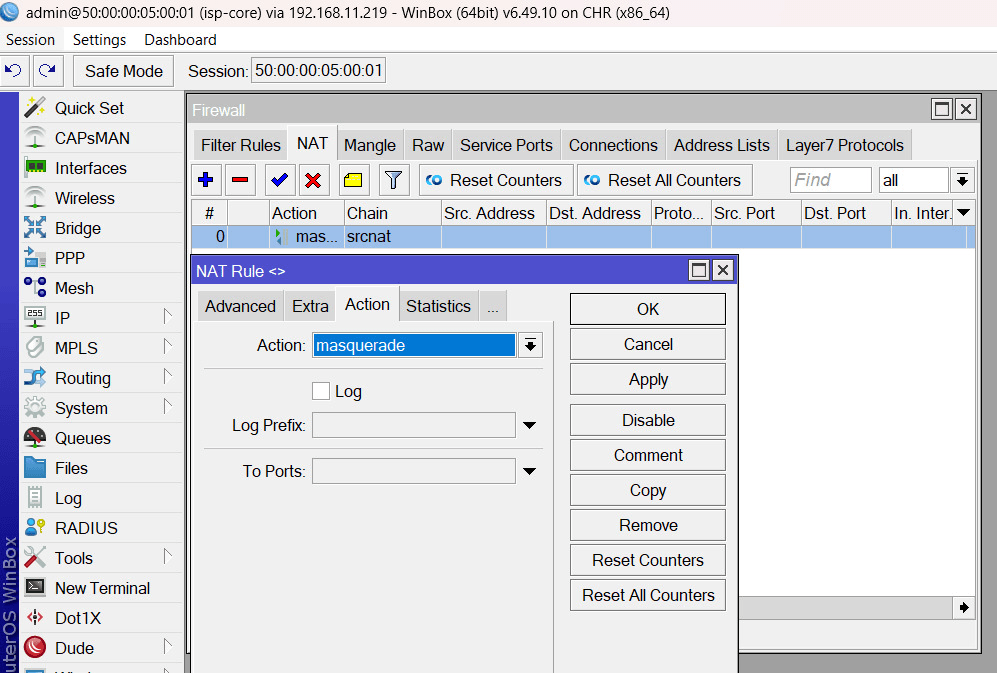
Task: Expand the Routing submenu
Action: pyautogui.click(x=167, y=376)
